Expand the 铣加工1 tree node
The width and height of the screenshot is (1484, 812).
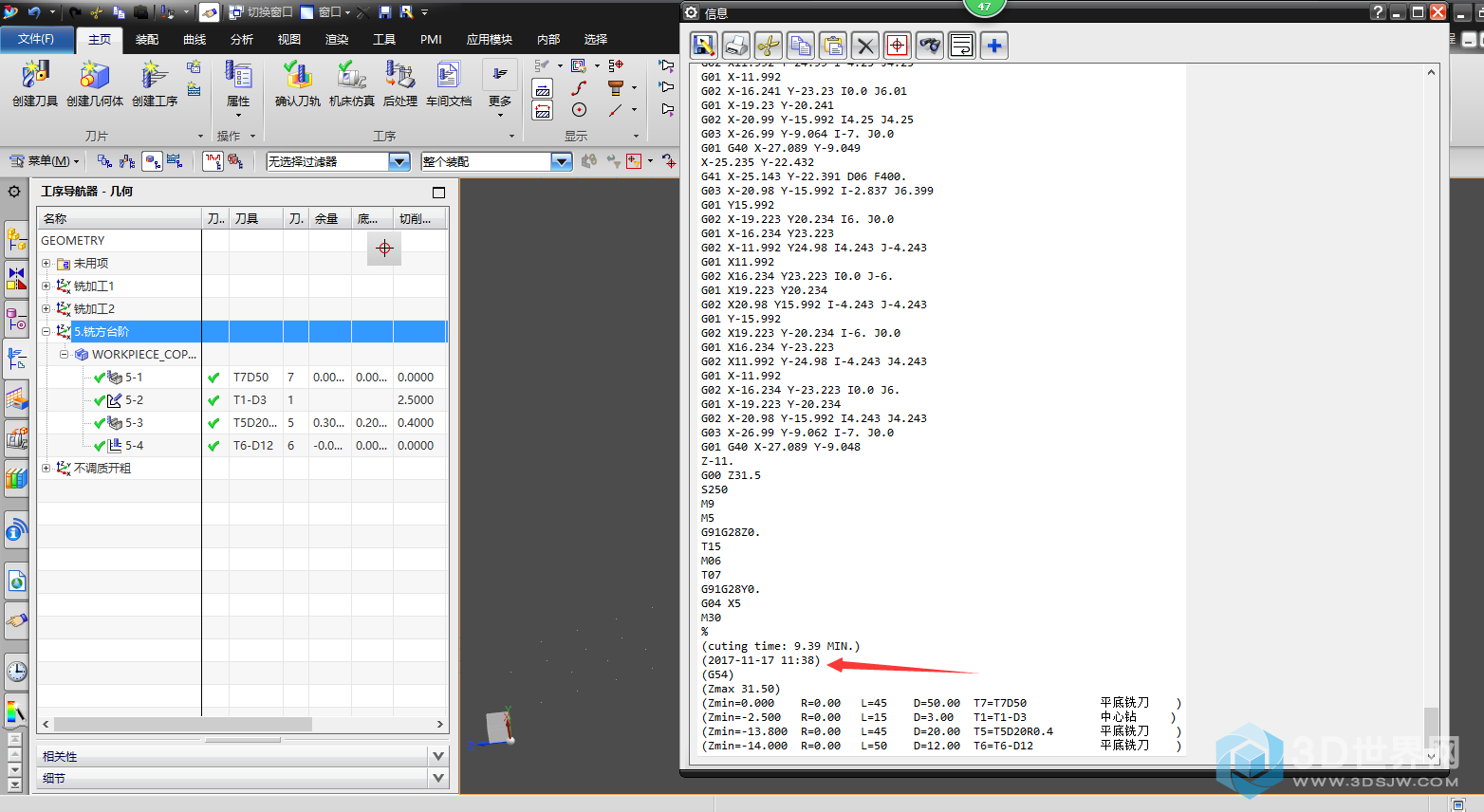pos(46,286)
